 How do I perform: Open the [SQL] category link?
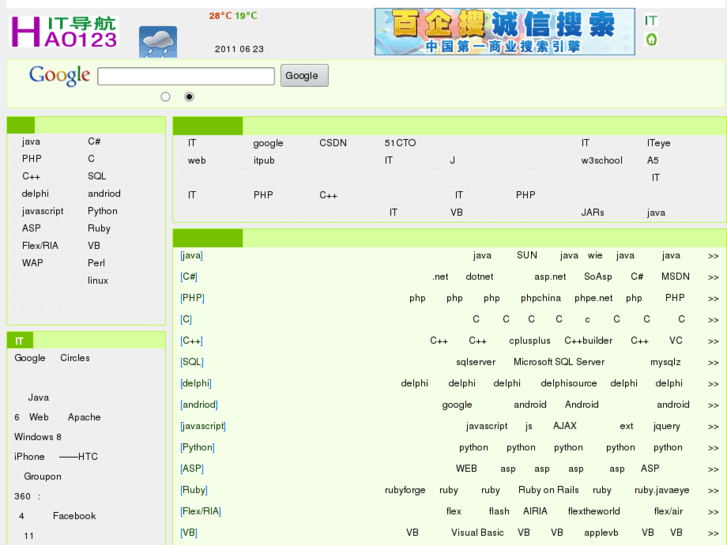coord(192,362)
